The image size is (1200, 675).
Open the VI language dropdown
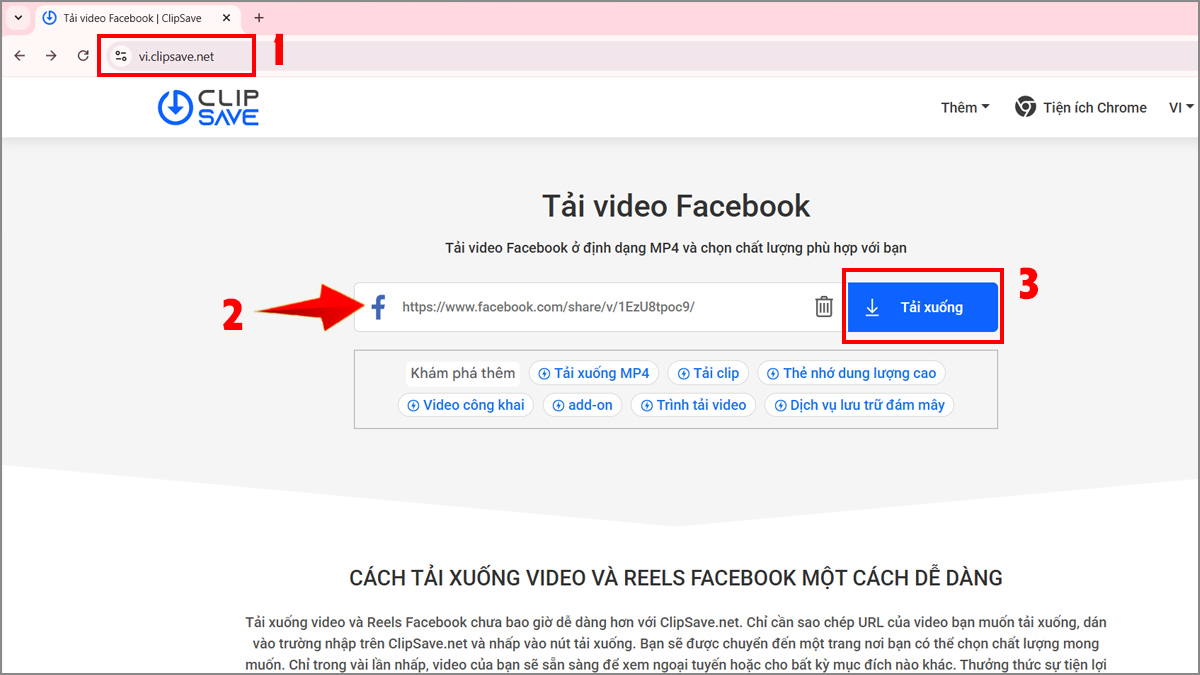(x=1180, y=107)
